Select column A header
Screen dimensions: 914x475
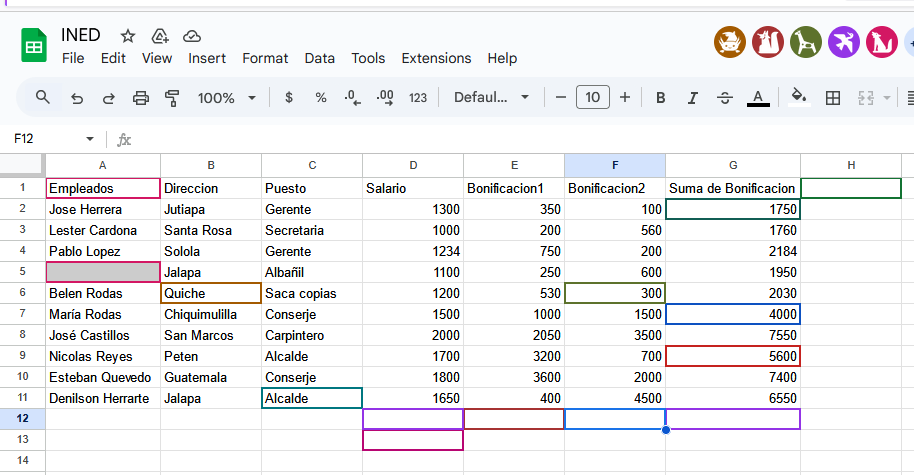point(103,166)
